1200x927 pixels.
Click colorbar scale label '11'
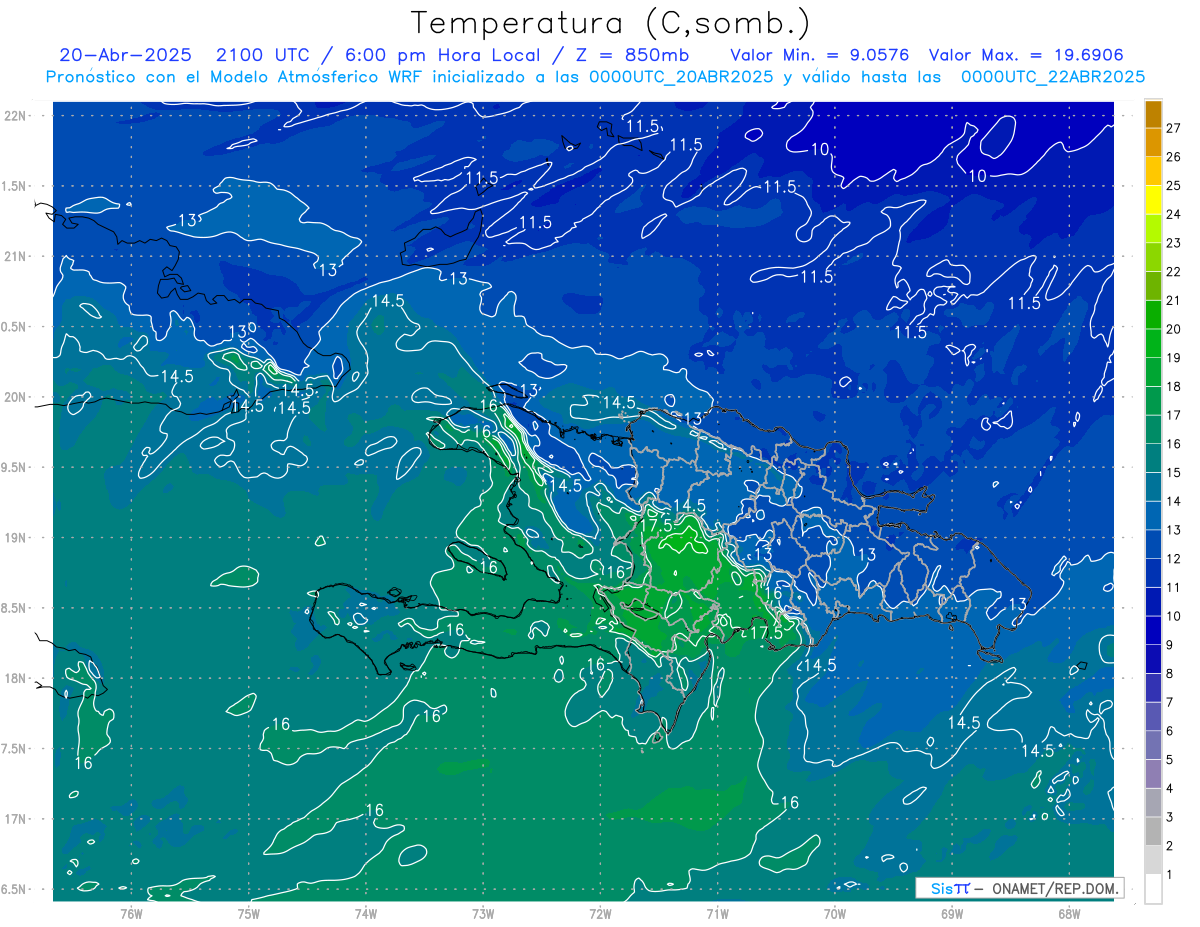(x=1174, y=587)
